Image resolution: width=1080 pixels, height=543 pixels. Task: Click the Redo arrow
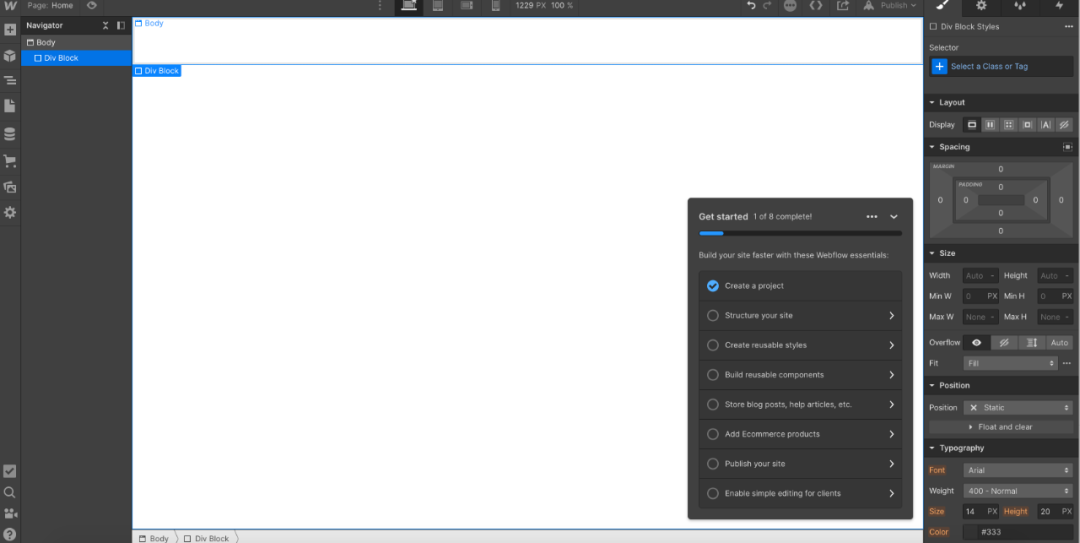767,6
